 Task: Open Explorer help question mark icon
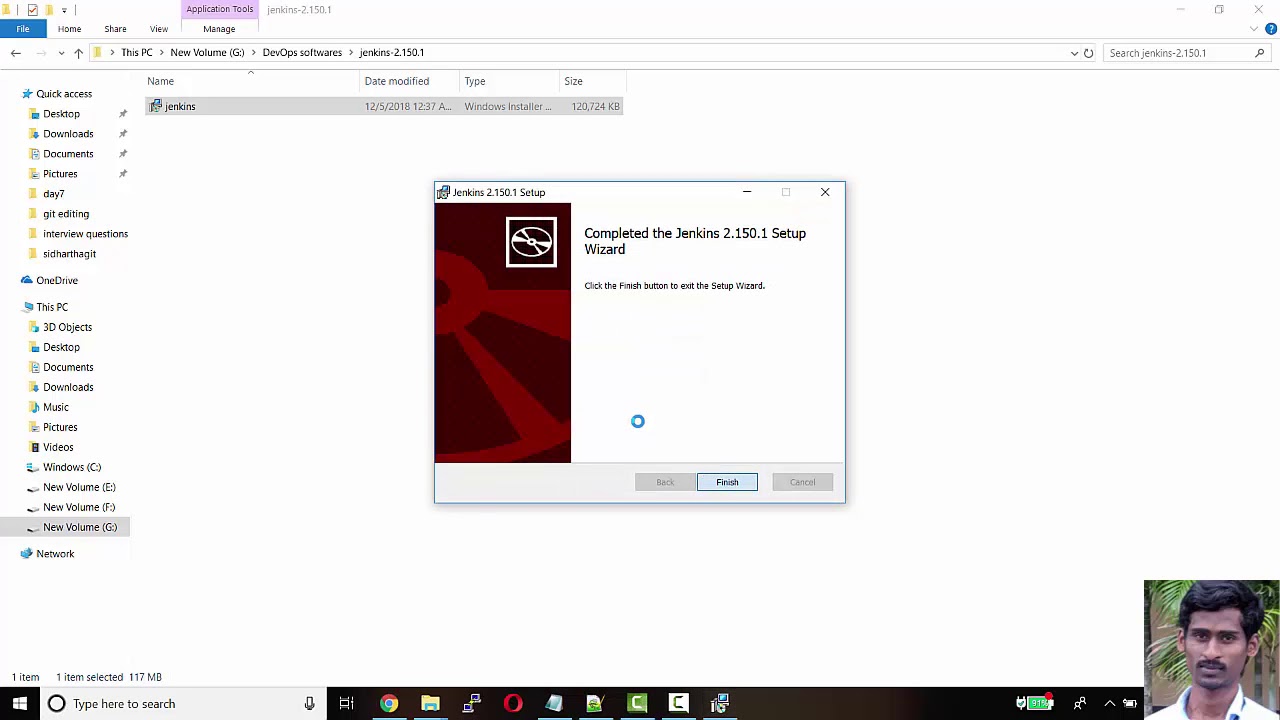click(x=1271, y=29)
